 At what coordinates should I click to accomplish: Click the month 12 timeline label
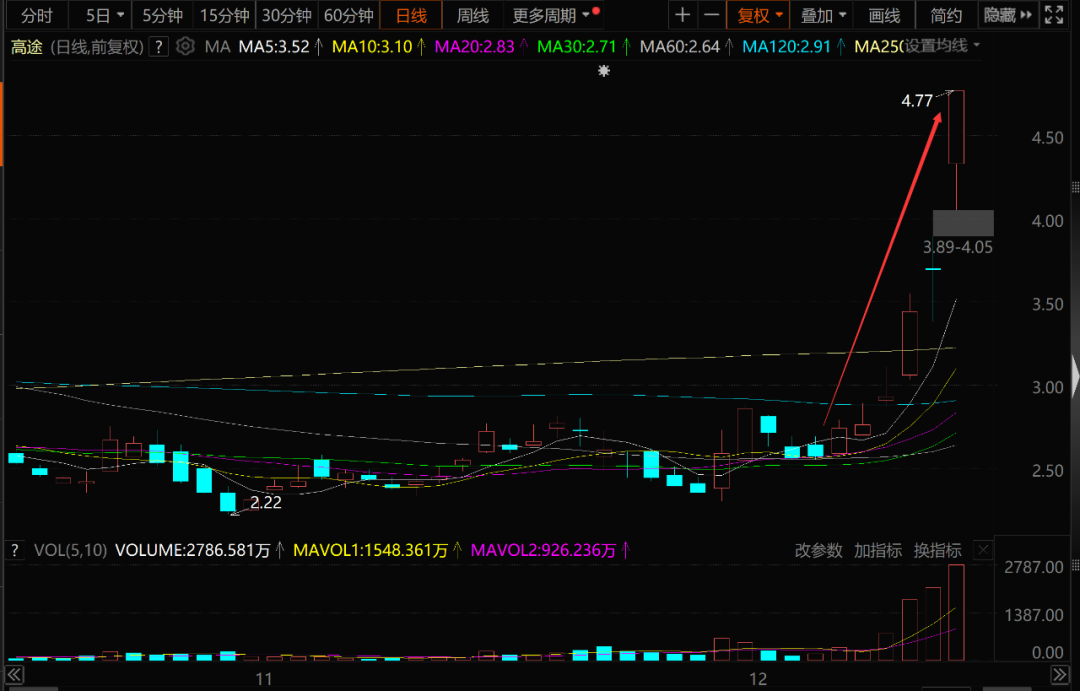point(758,679)
